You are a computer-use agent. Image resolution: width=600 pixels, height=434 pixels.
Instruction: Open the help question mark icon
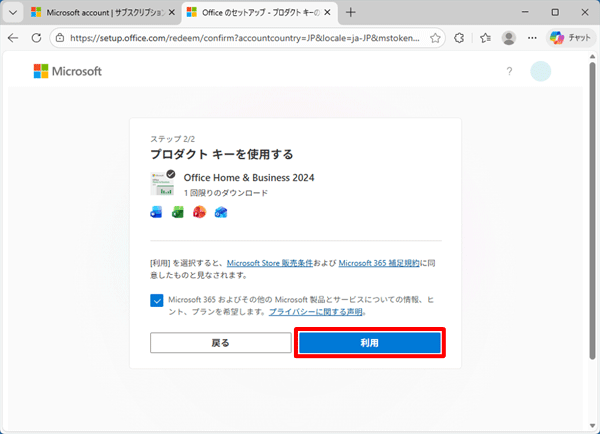pos(509,72)
